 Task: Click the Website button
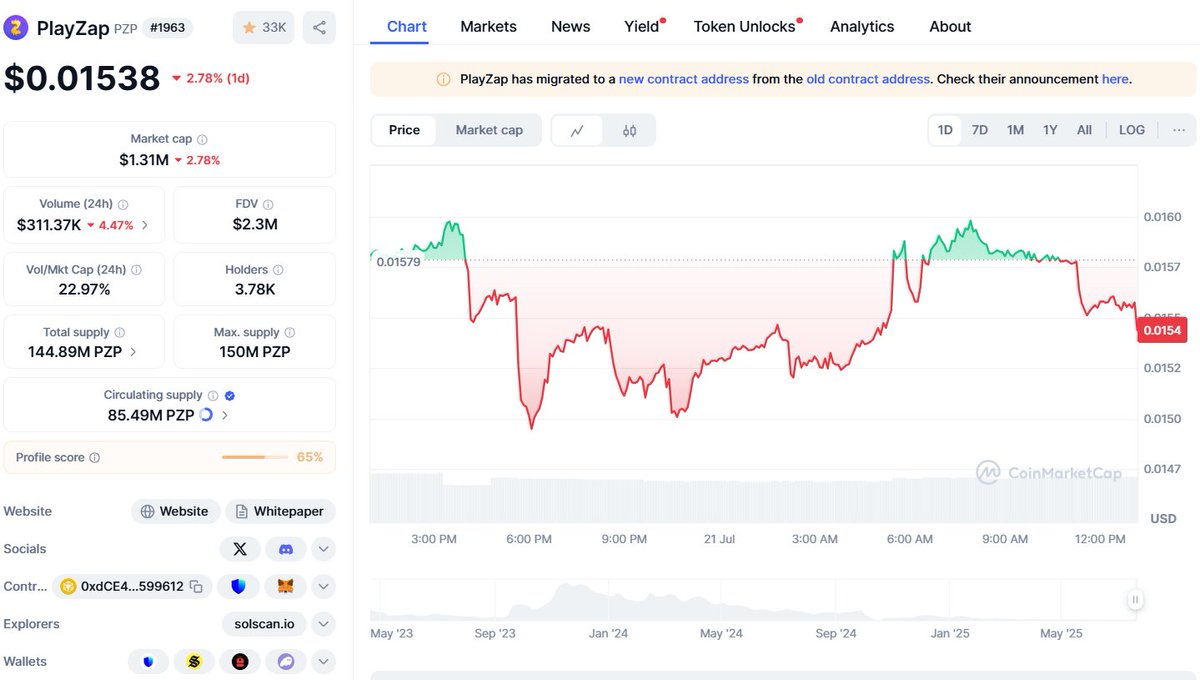tap(175, 511)
